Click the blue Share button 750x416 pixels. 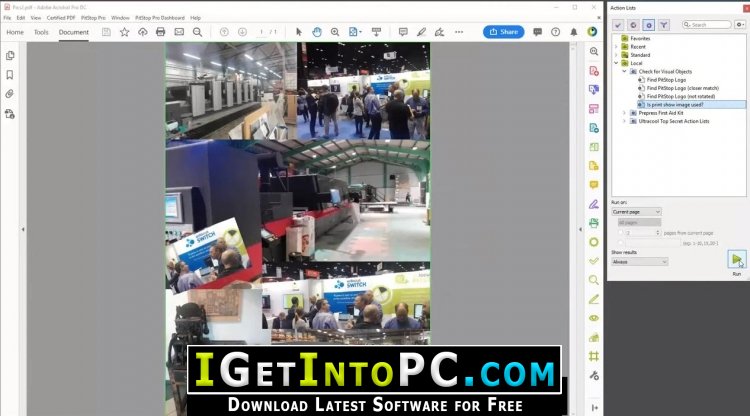503,32
